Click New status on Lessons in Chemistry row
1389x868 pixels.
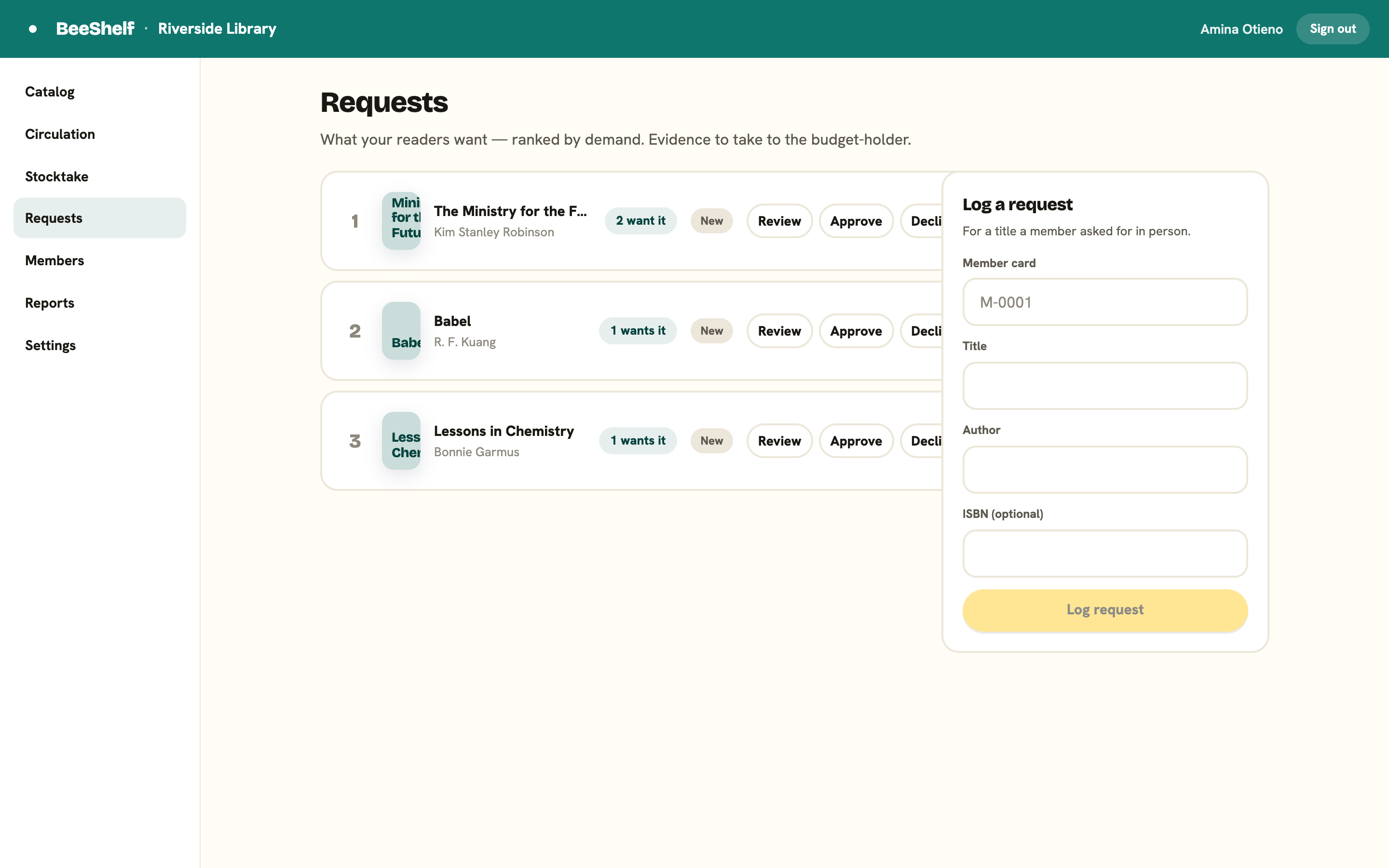712,441
